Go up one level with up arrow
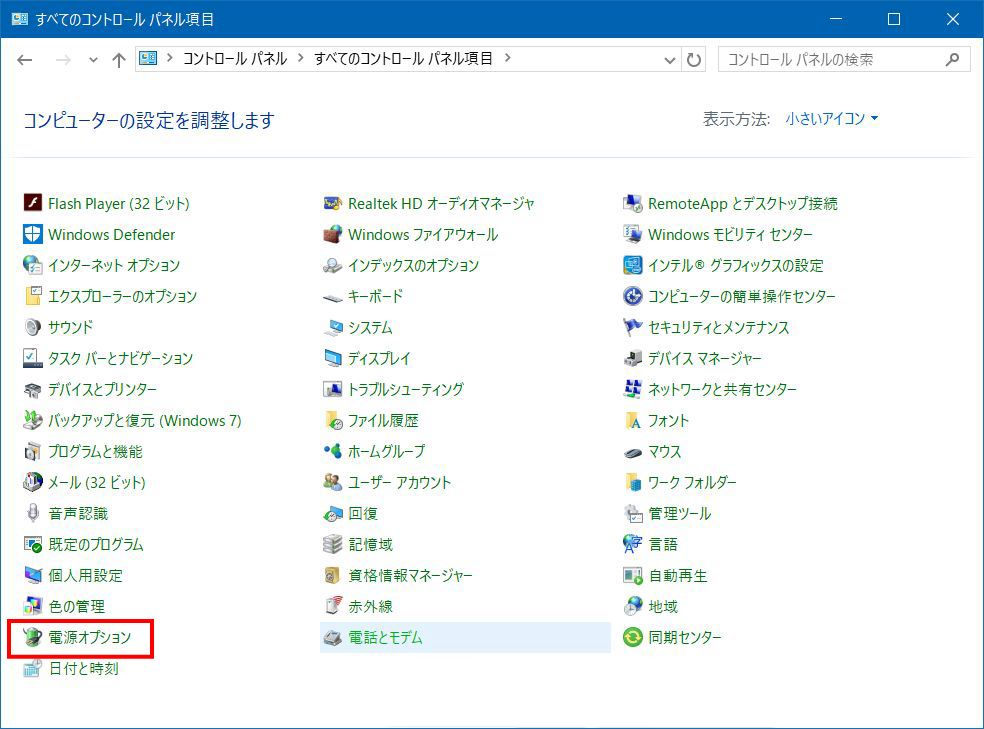This screenshot has width=984, height=729. point(119,60)
